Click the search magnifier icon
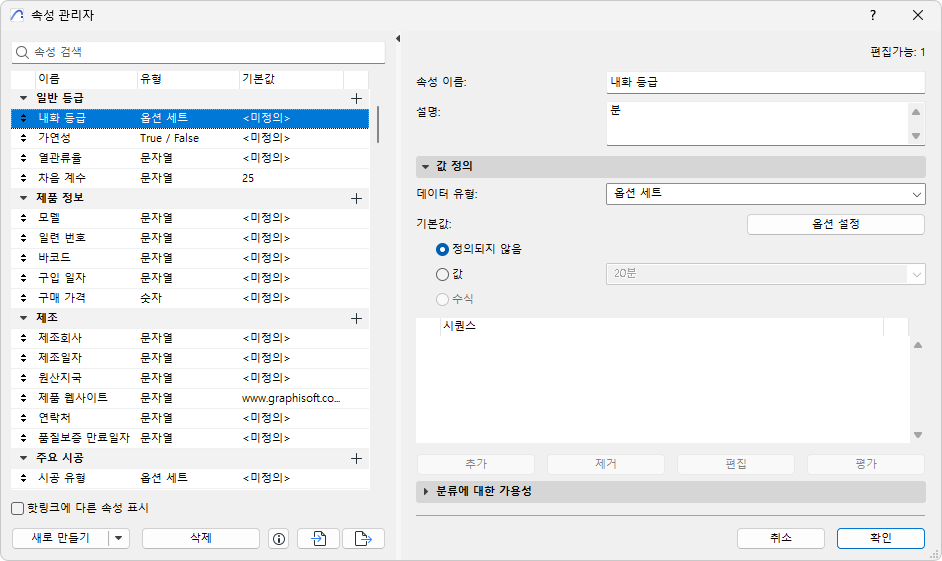942x561 pixels. [22, 52]
